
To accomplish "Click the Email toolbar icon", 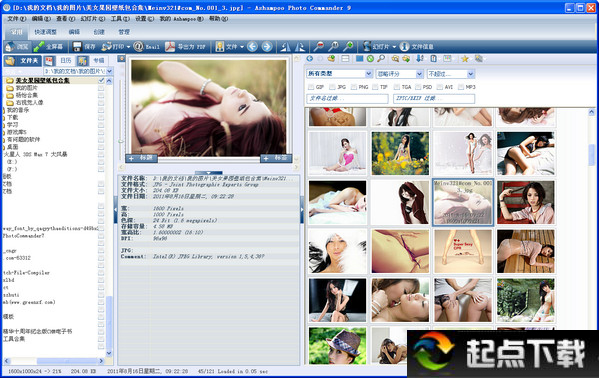I will point(138,47).
